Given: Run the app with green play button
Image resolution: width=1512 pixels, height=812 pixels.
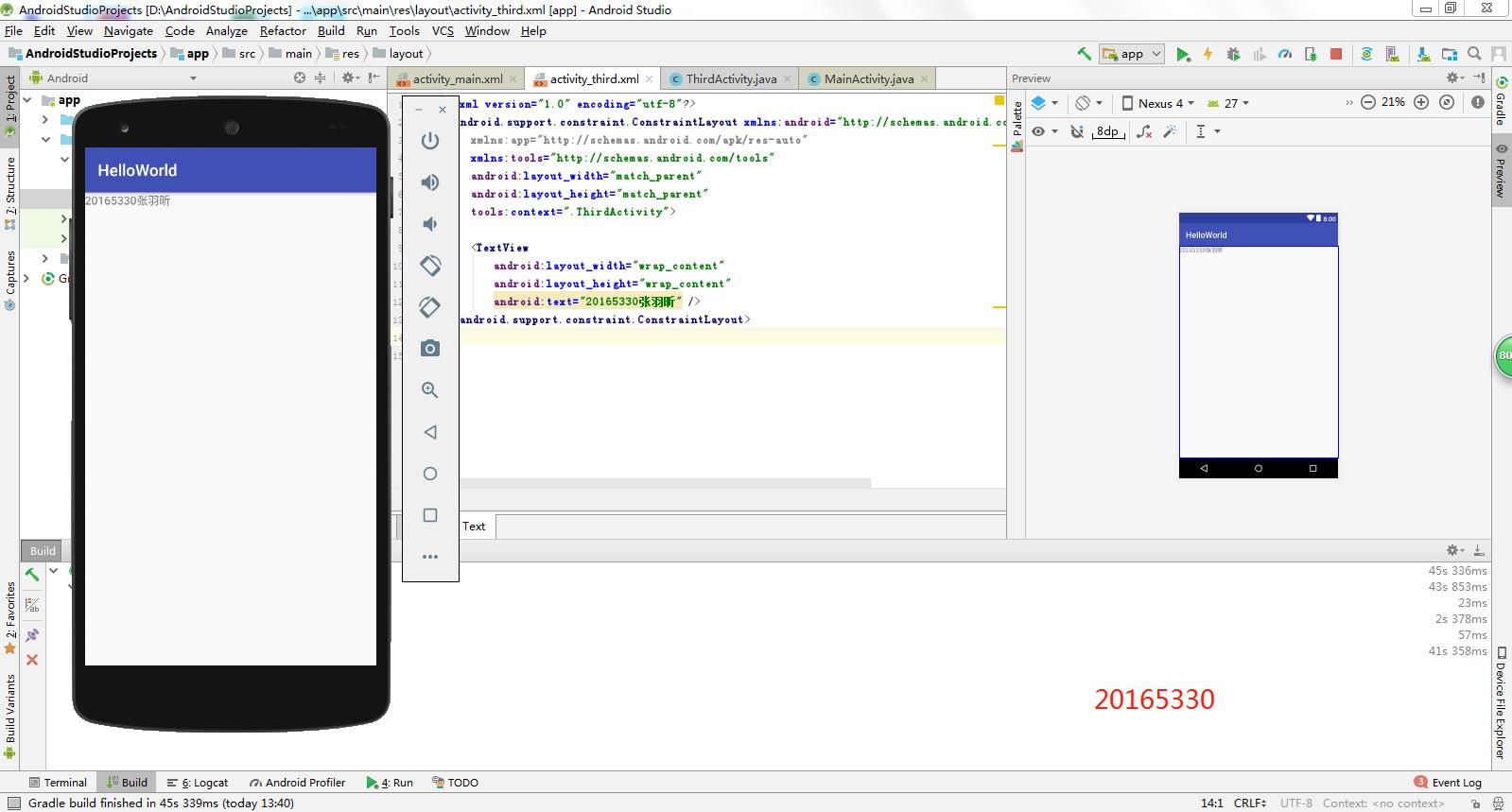Looking at the screenshot, I should tap(1183, 54).
